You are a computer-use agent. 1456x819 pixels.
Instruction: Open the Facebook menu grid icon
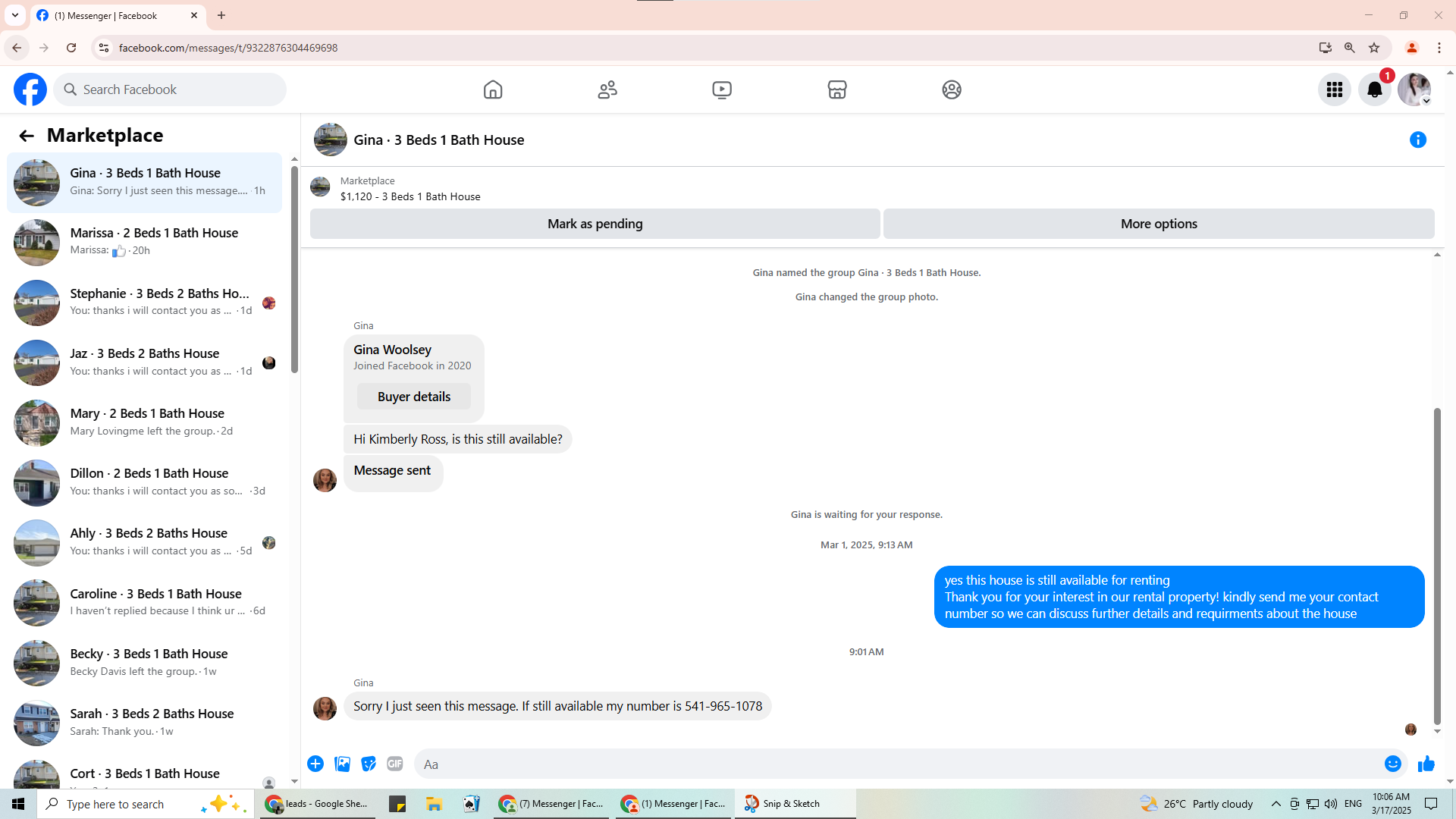click(1335, 89)
